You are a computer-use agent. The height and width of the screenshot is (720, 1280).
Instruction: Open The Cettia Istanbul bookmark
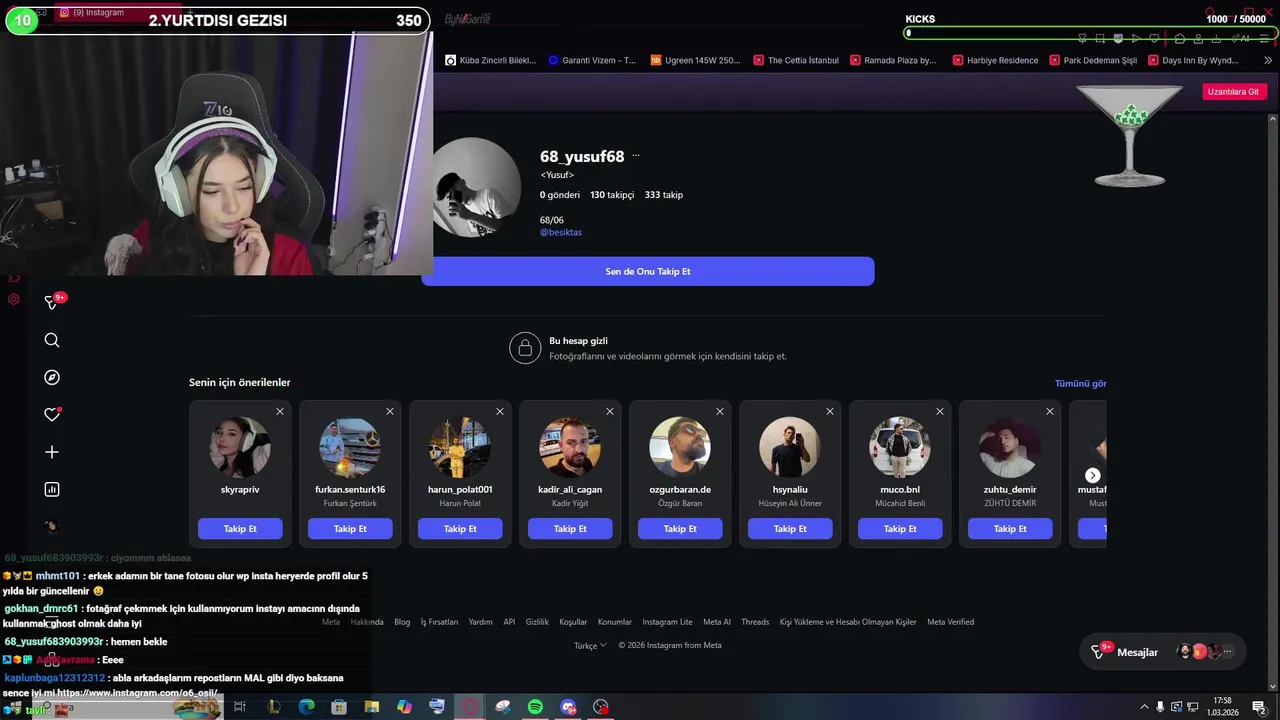pos(796,60)
